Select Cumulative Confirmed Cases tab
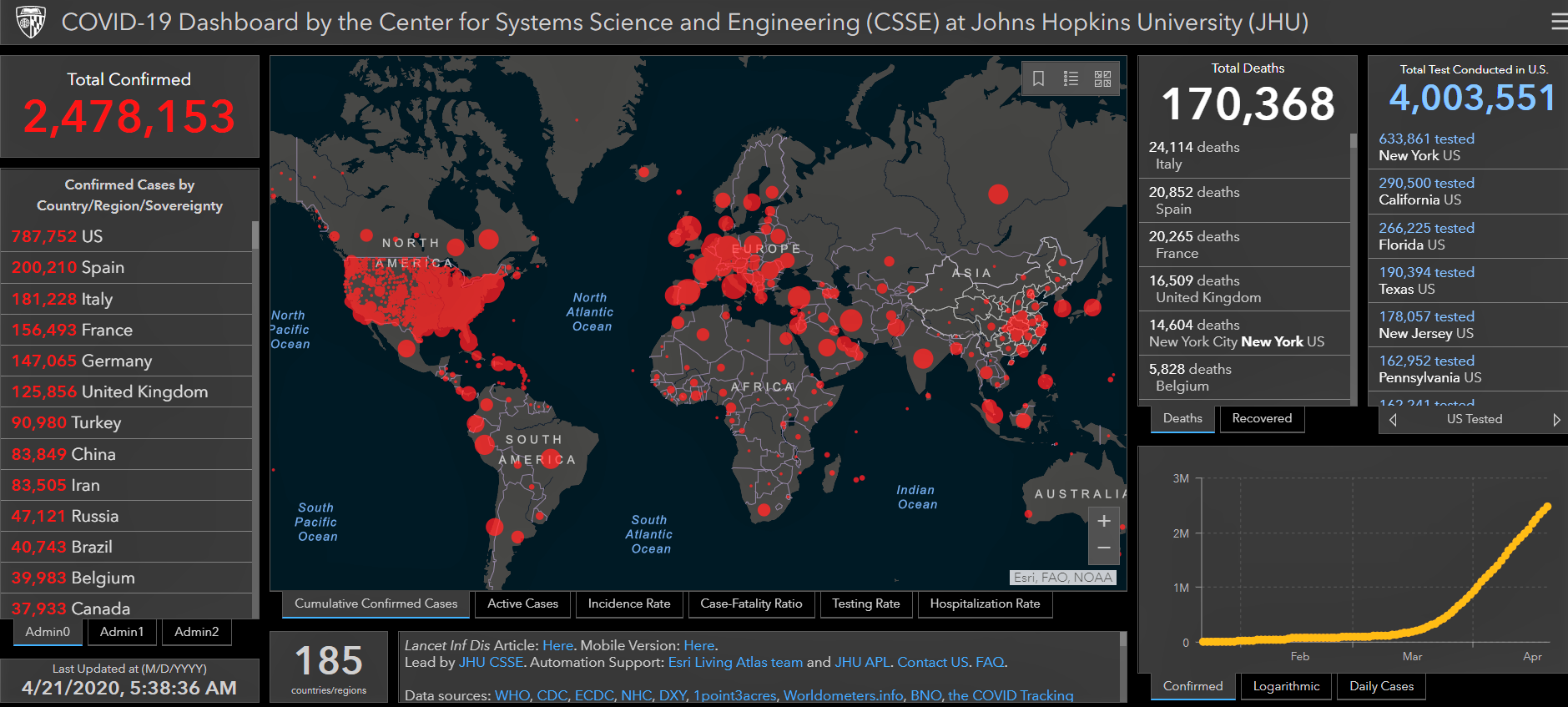 [x=376, y=603]
